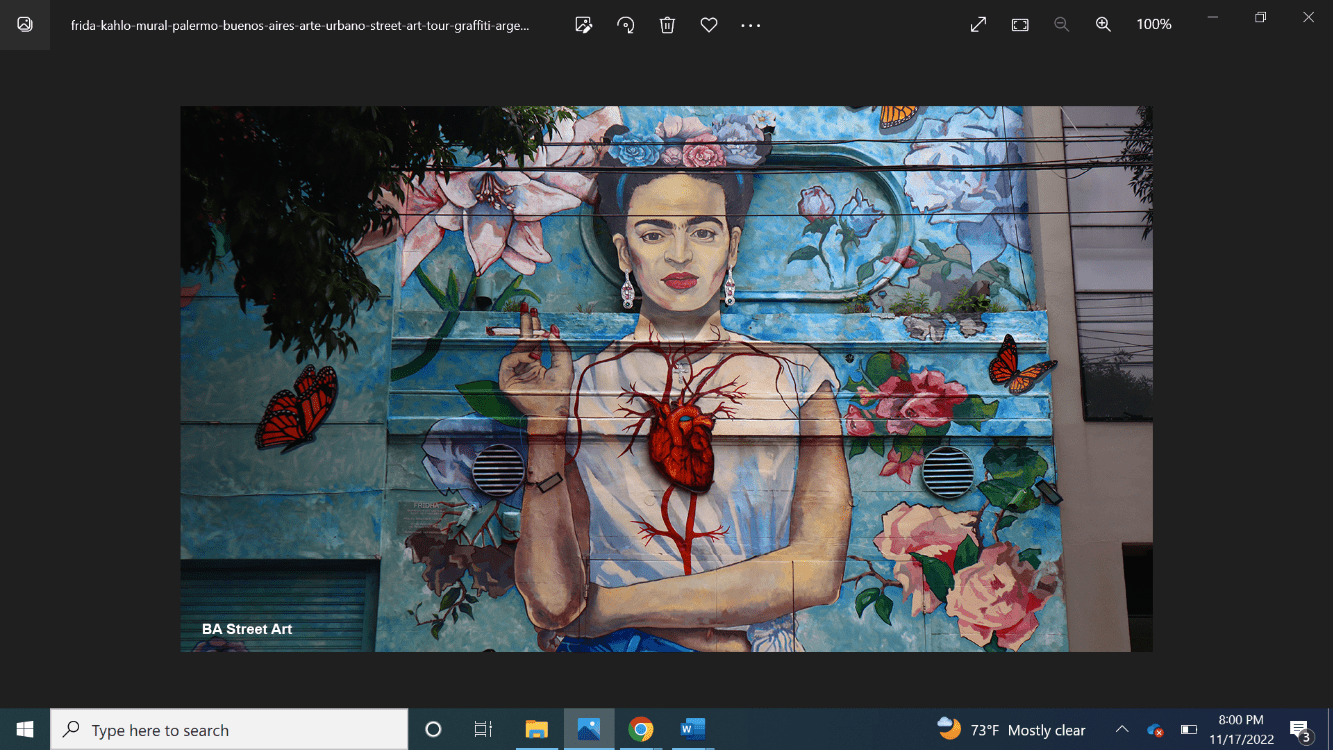This screenshot has height=750, width=1333.
Task: Enter full screen view with diagonal arrows
Action: pos(978,25)
